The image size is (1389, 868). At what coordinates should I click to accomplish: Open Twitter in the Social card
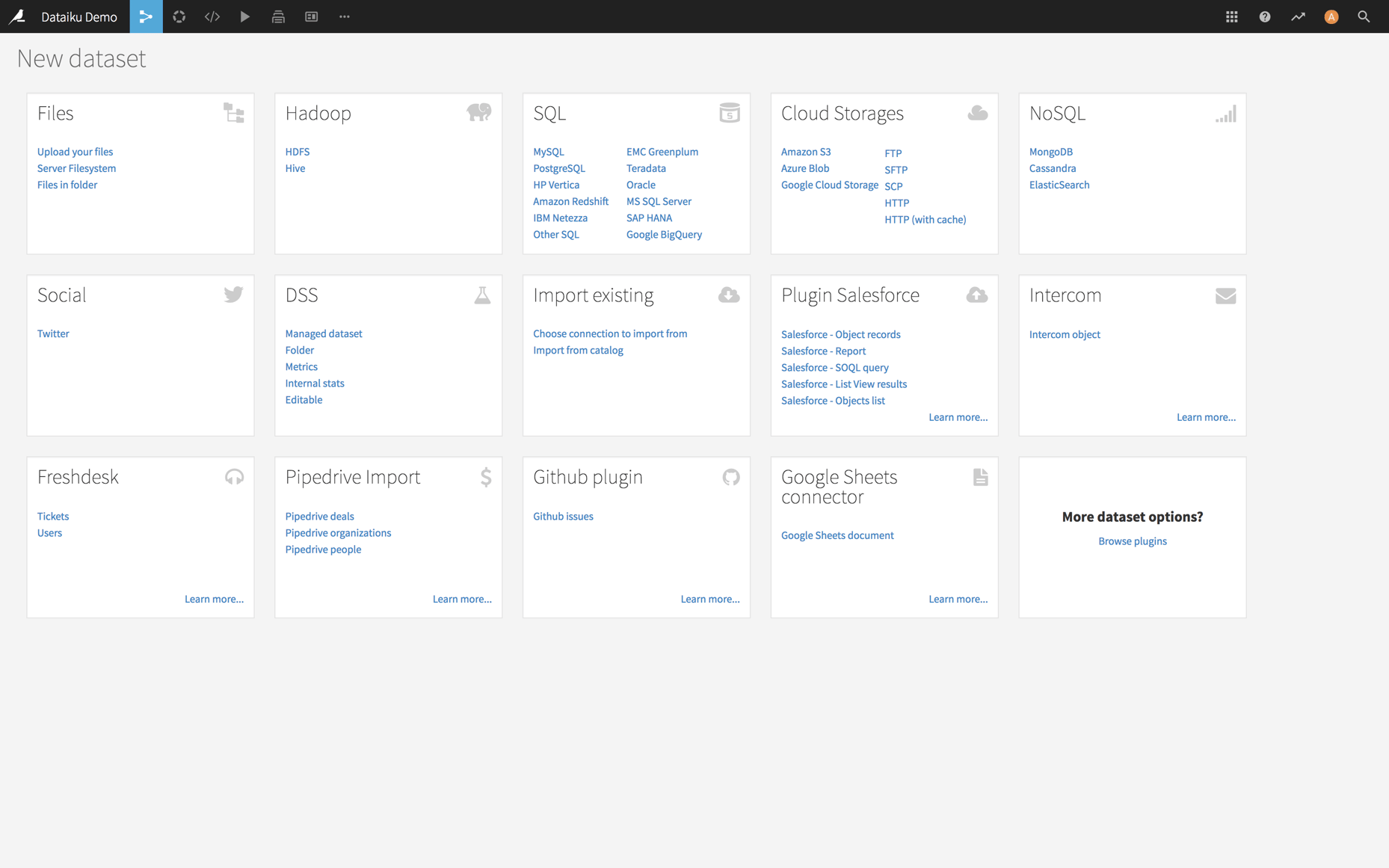53,333
